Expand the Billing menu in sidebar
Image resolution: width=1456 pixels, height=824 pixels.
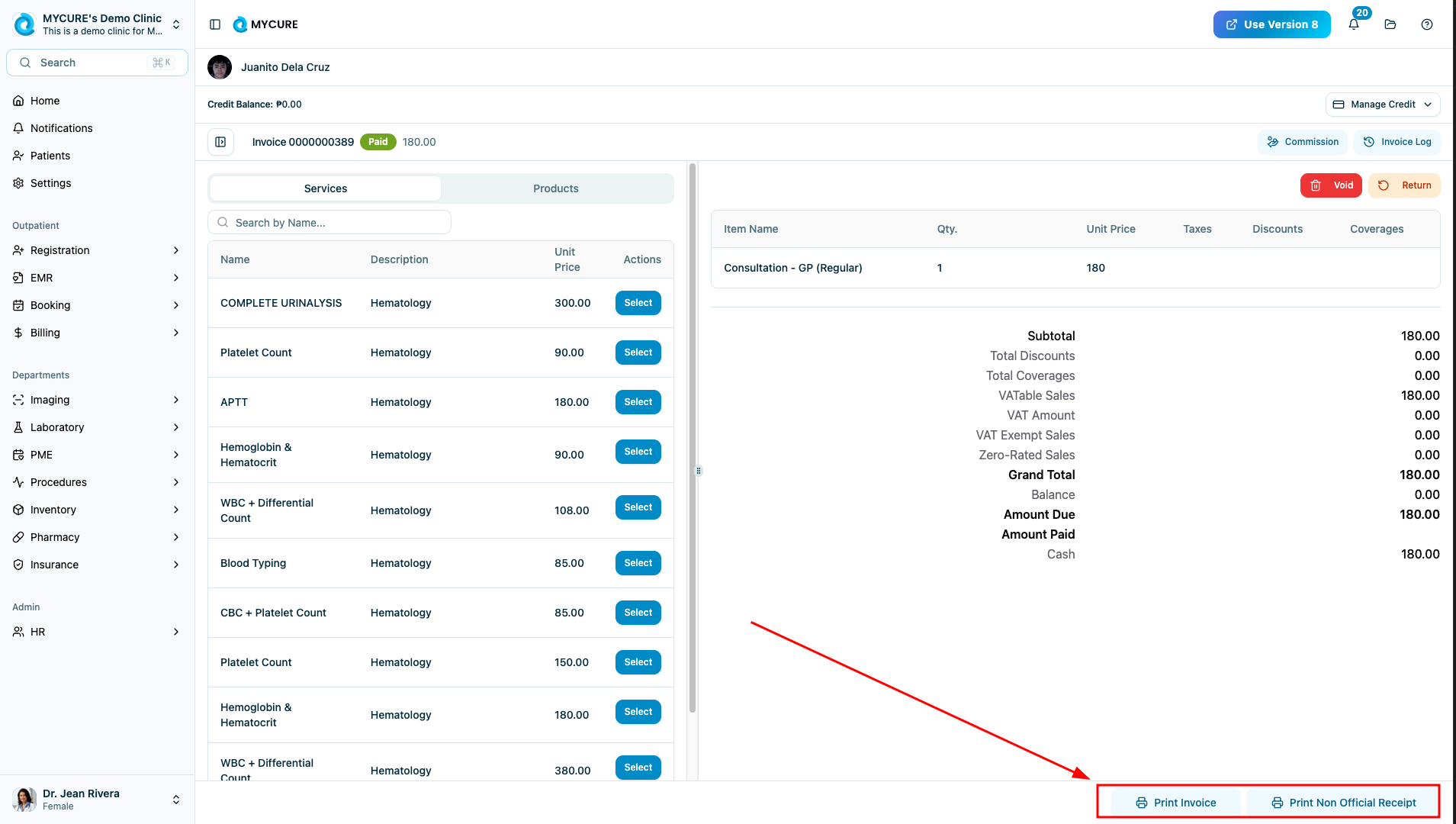[97, 333]
